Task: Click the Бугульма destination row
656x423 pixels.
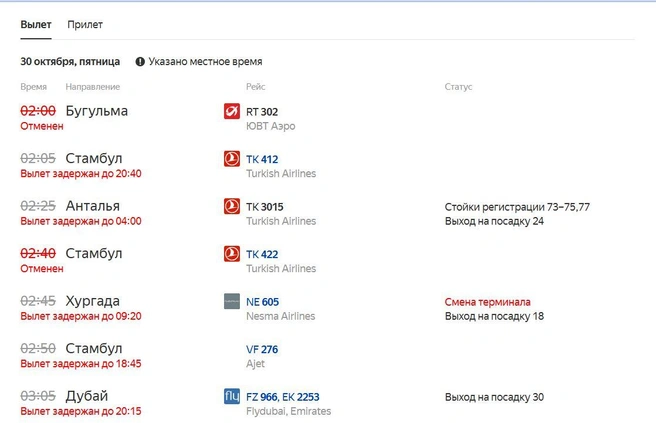Action: pos(328,118)
